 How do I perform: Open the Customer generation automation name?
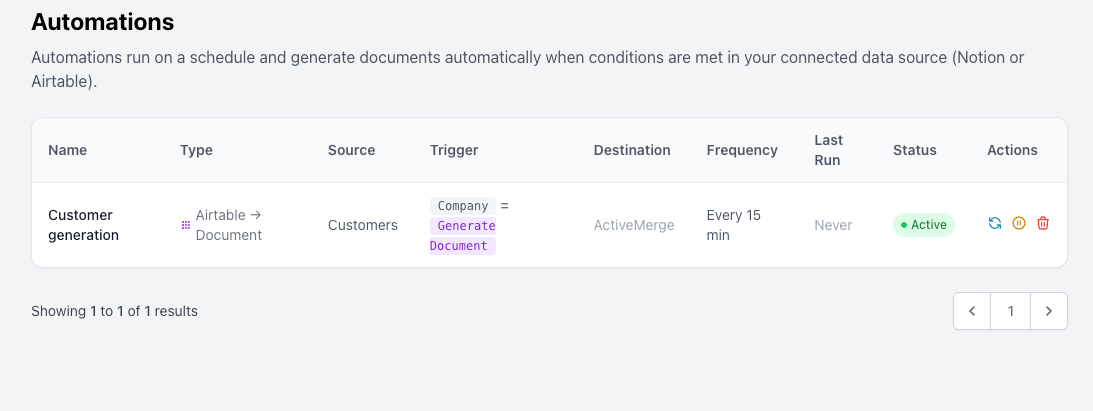[84, 225]
